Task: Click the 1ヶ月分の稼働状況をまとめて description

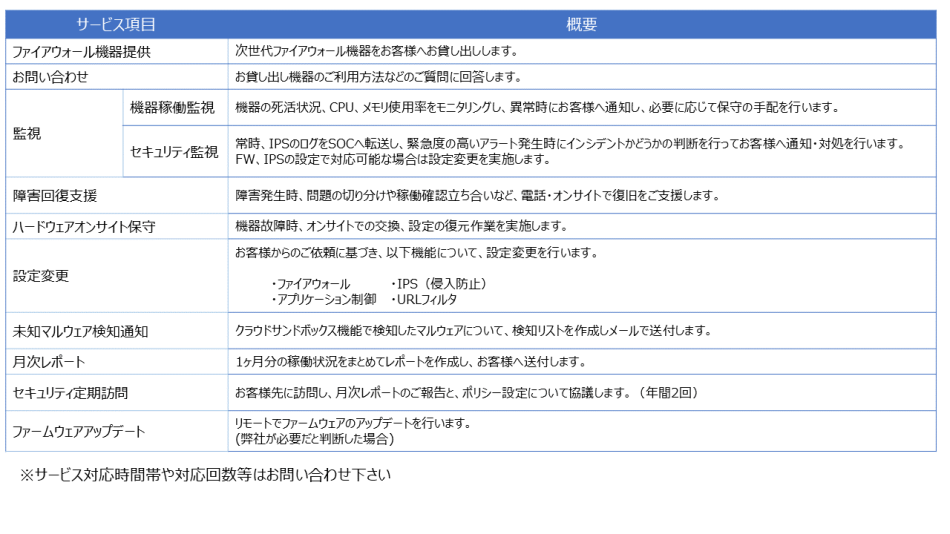Action: point(411,362)
